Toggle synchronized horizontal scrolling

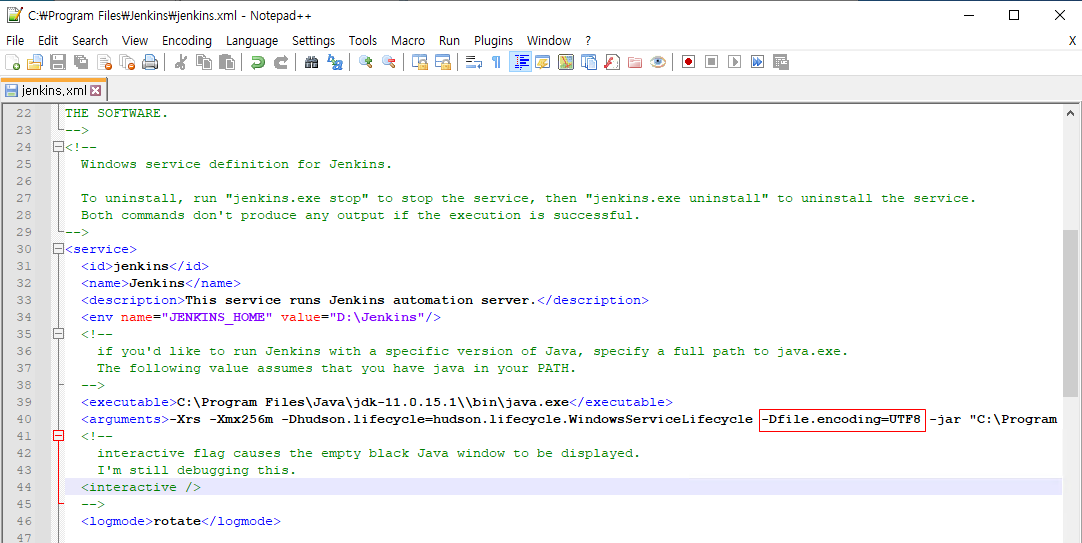click(442, 62)
